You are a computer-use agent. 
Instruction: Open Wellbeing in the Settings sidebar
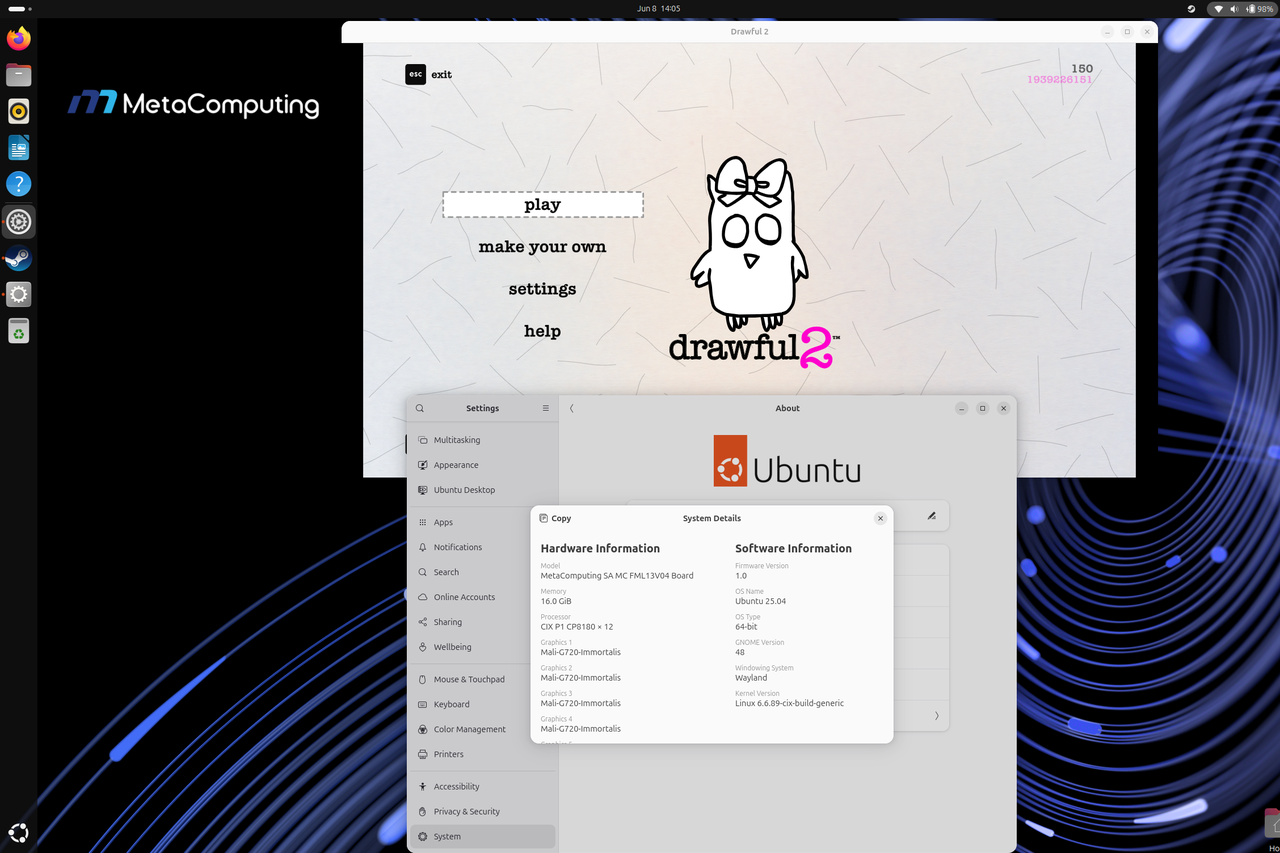click(x=482, y=647)
